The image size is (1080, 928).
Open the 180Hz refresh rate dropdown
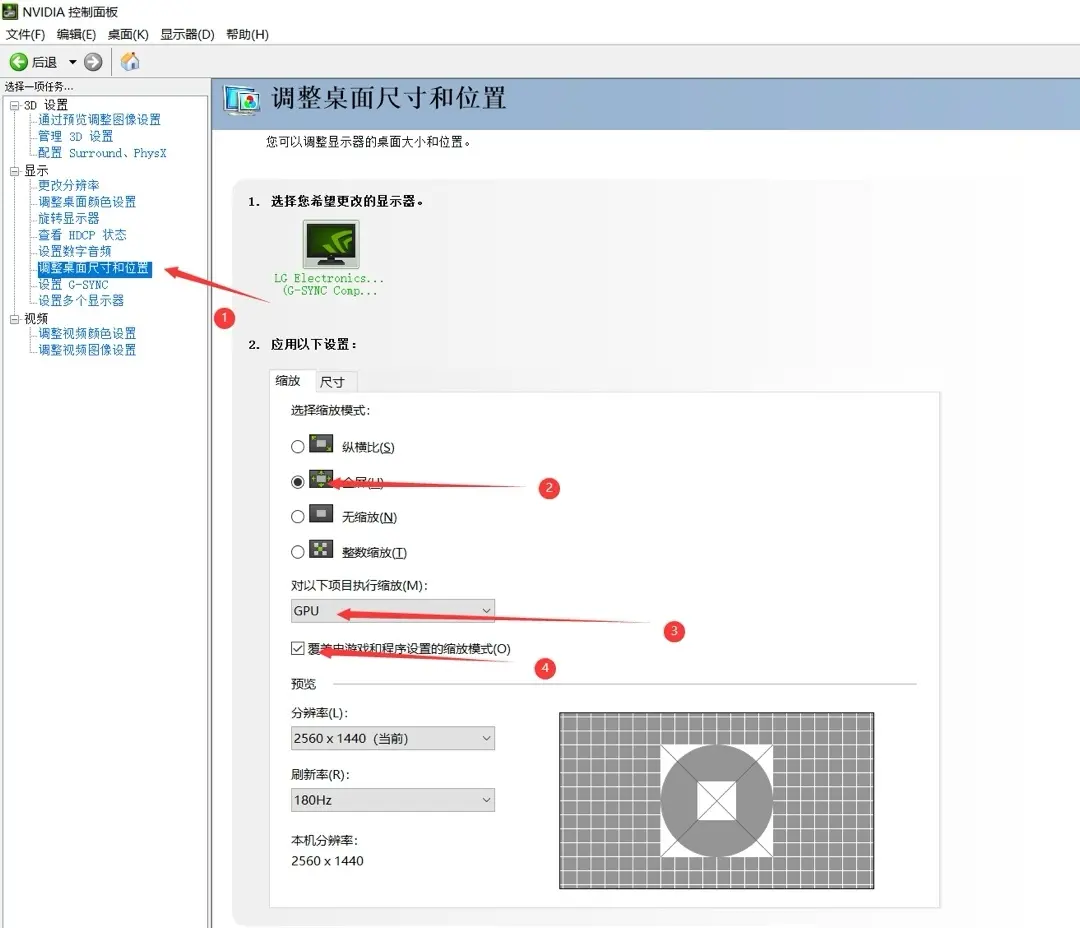point(393,800)
